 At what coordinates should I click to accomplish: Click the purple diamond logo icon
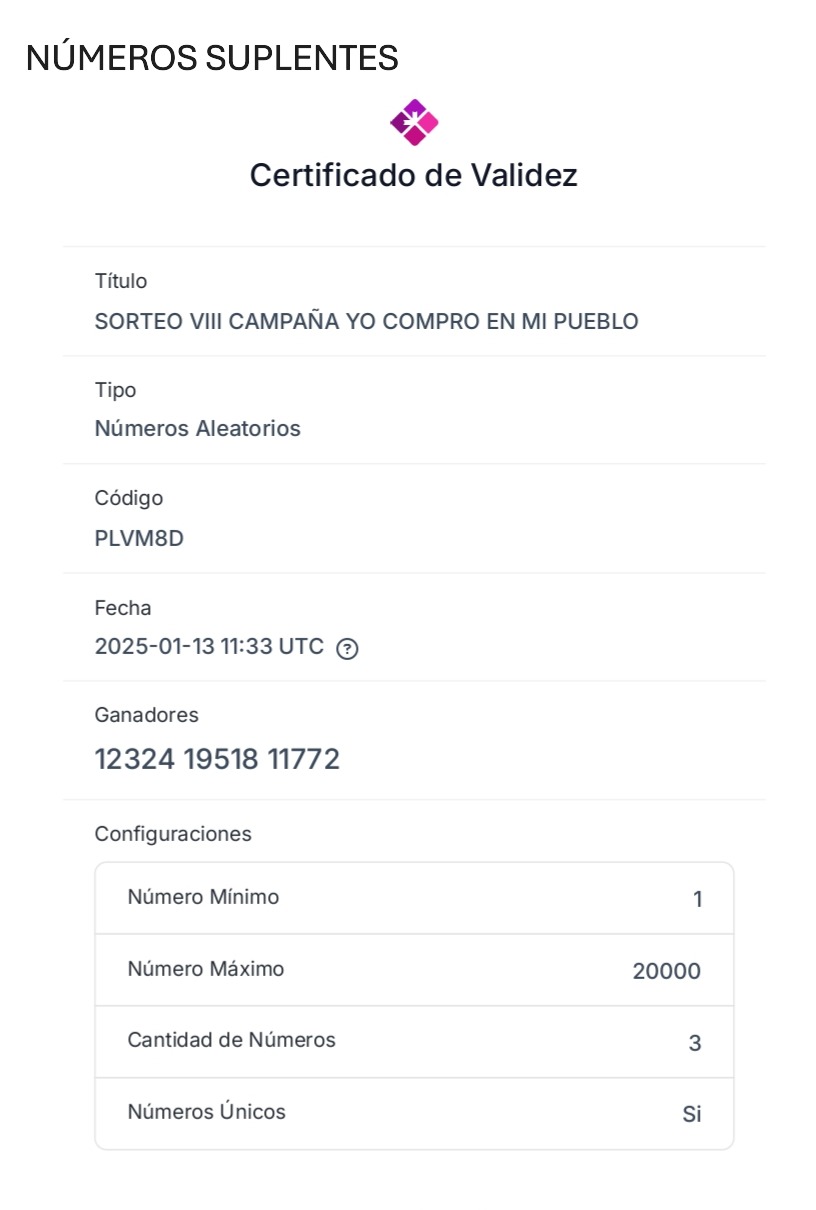414,123
